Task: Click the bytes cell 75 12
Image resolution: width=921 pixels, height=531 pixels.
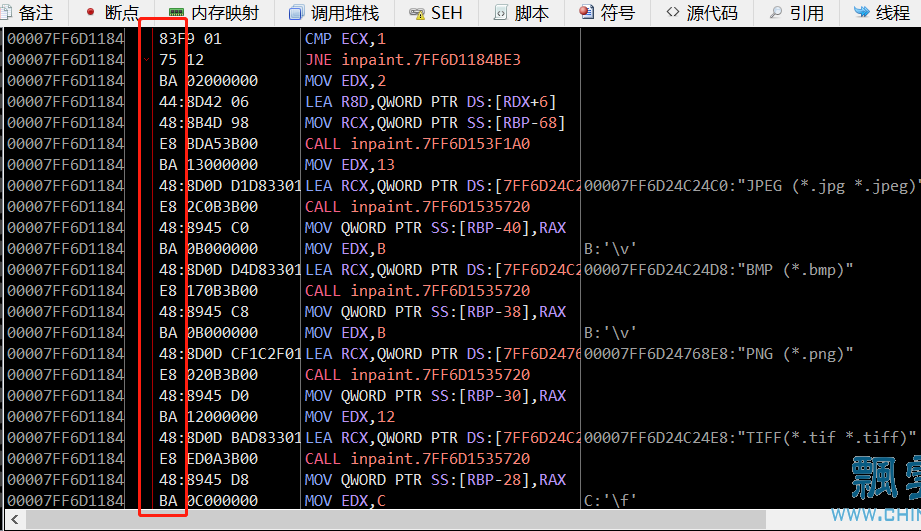Action: click(x=181, y=60)
